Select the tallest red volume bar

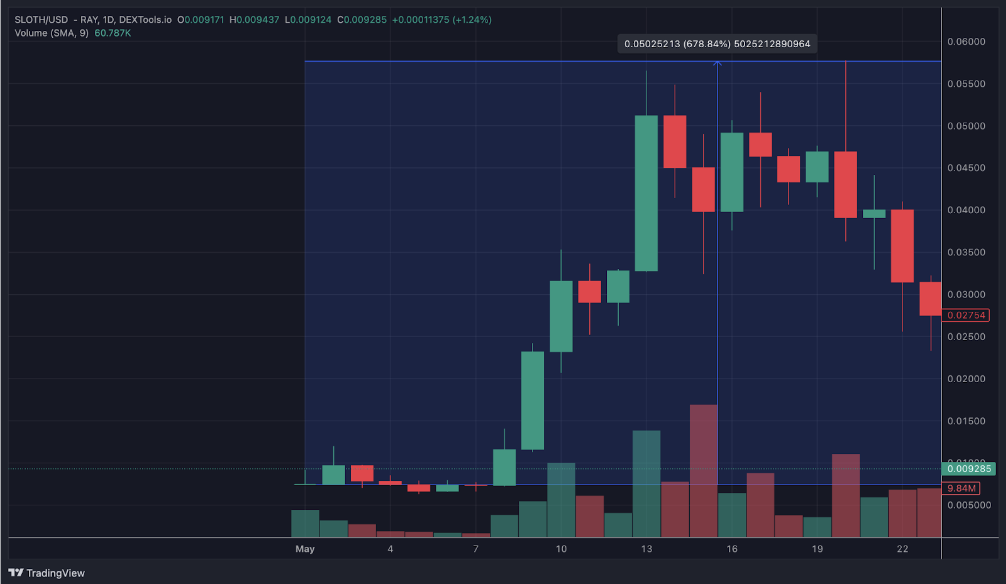tap(703, 470)
